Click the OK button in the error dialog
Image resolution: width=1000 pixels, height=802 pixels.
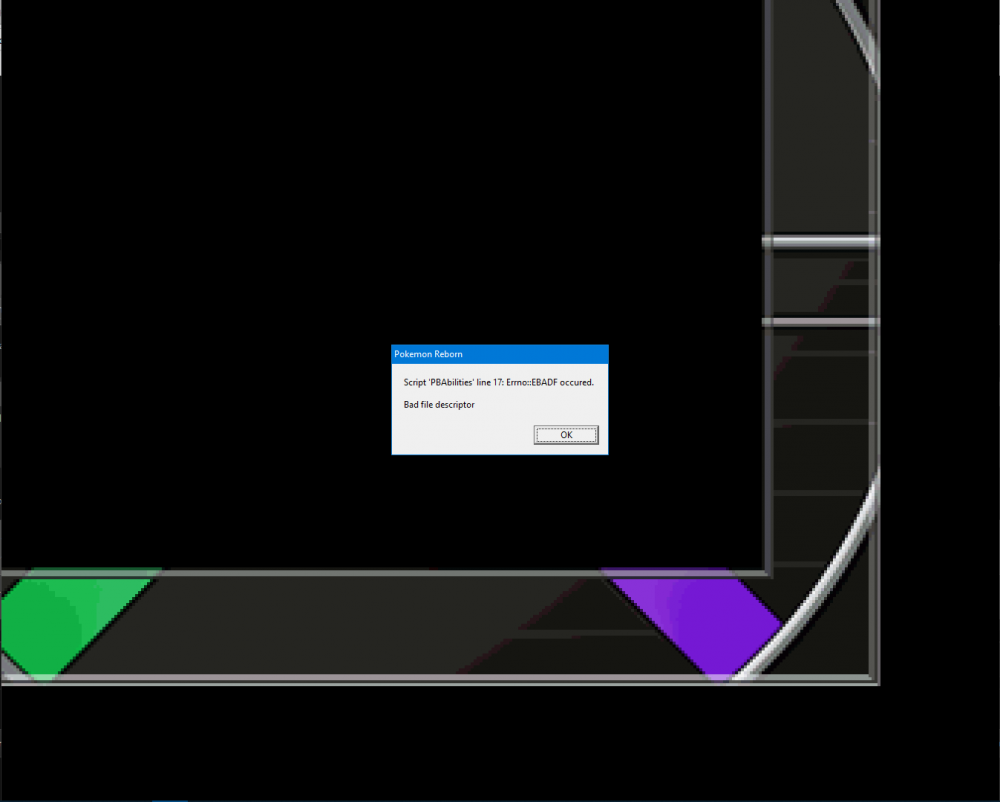(566, 435)
